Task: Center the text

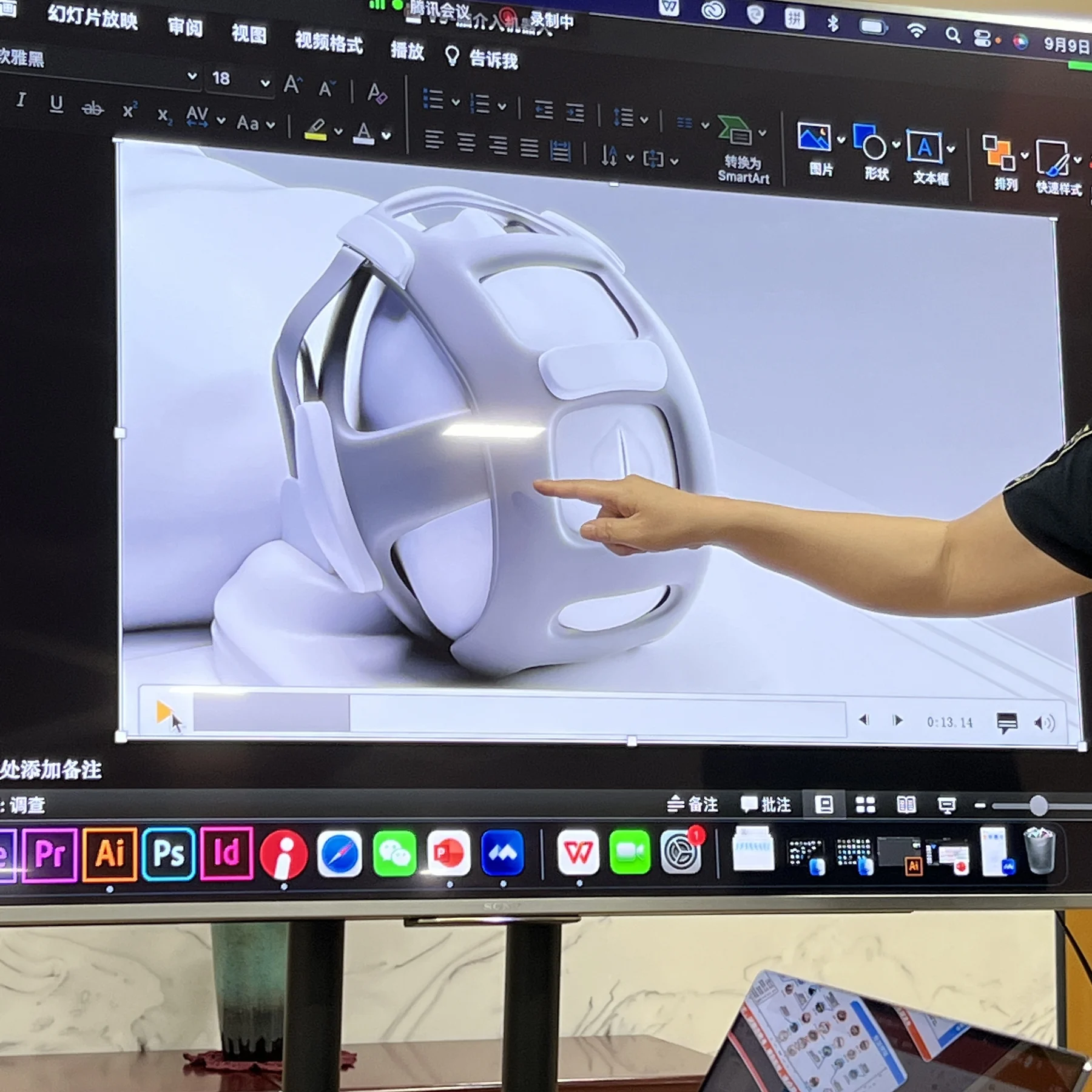Action: tap(466, 143)
